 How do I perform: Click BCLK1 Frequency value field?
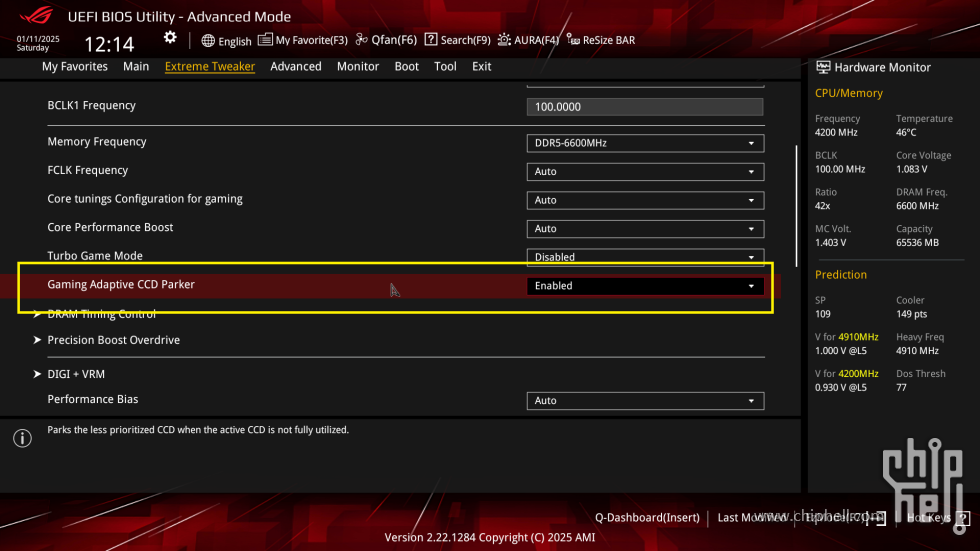[645, 107]
